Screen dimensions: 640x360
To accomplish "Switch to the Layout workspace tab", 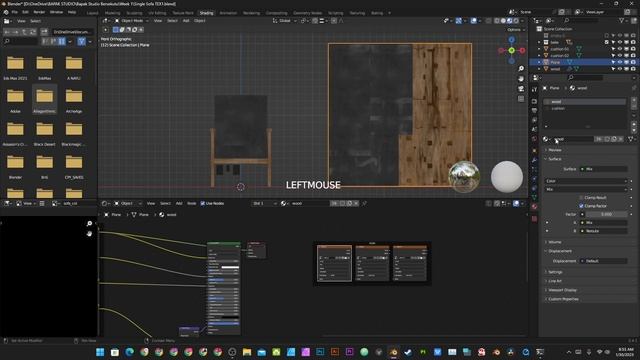I will [x=92, y=13].
